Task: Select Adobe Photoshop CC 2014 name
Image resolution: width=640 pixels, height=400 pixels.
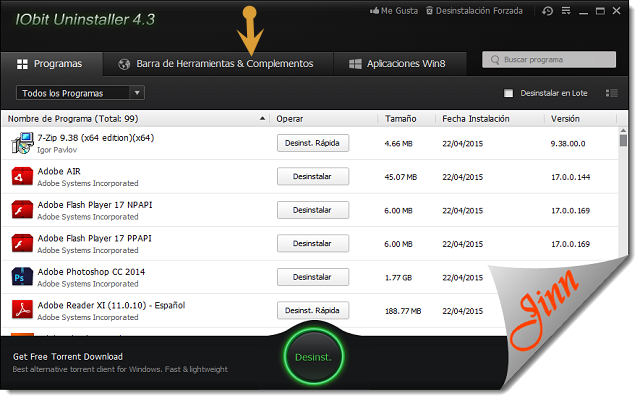Action: 91,271
